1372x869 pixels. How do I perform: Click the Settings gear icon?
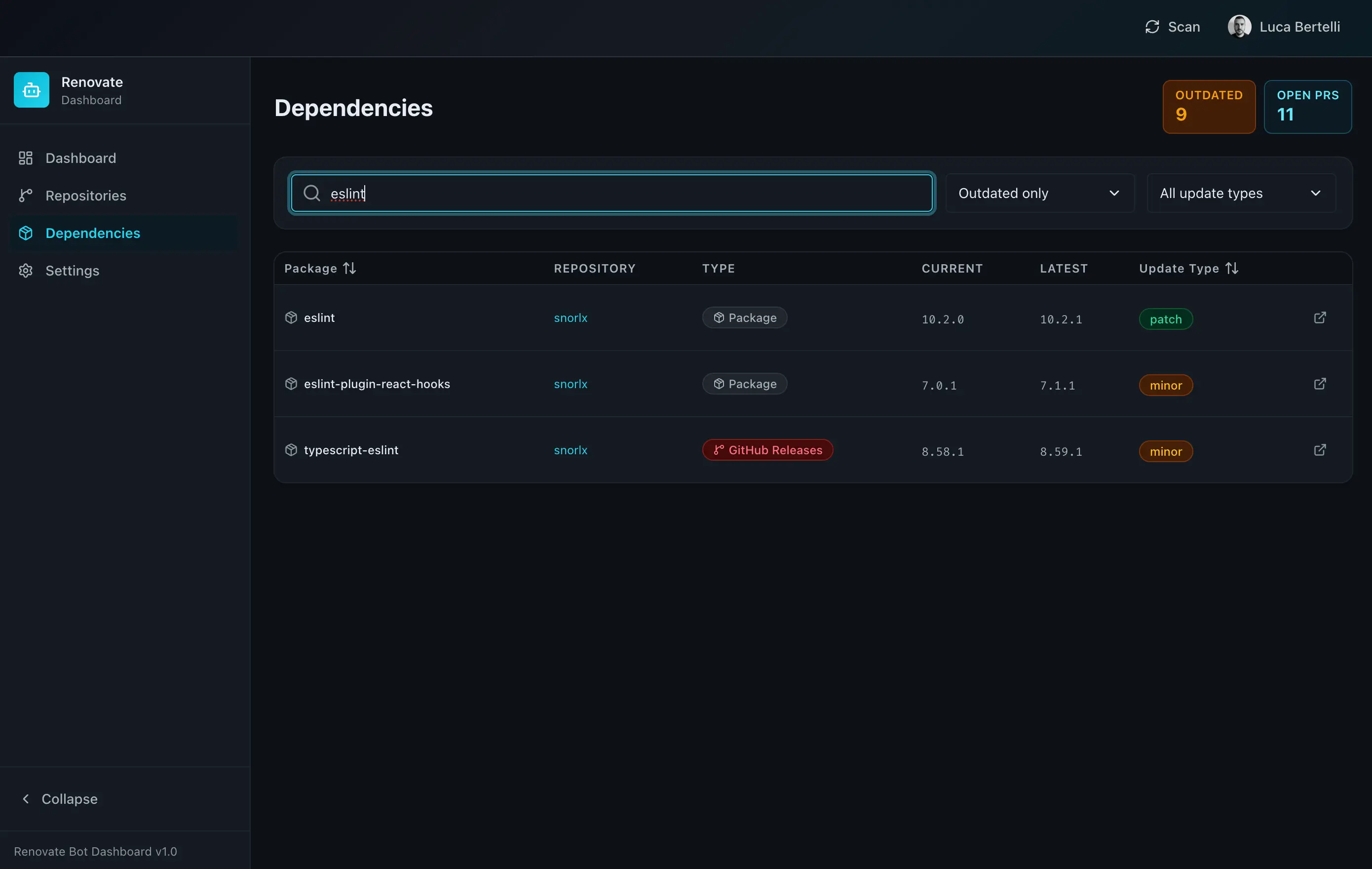click(26, 271)
